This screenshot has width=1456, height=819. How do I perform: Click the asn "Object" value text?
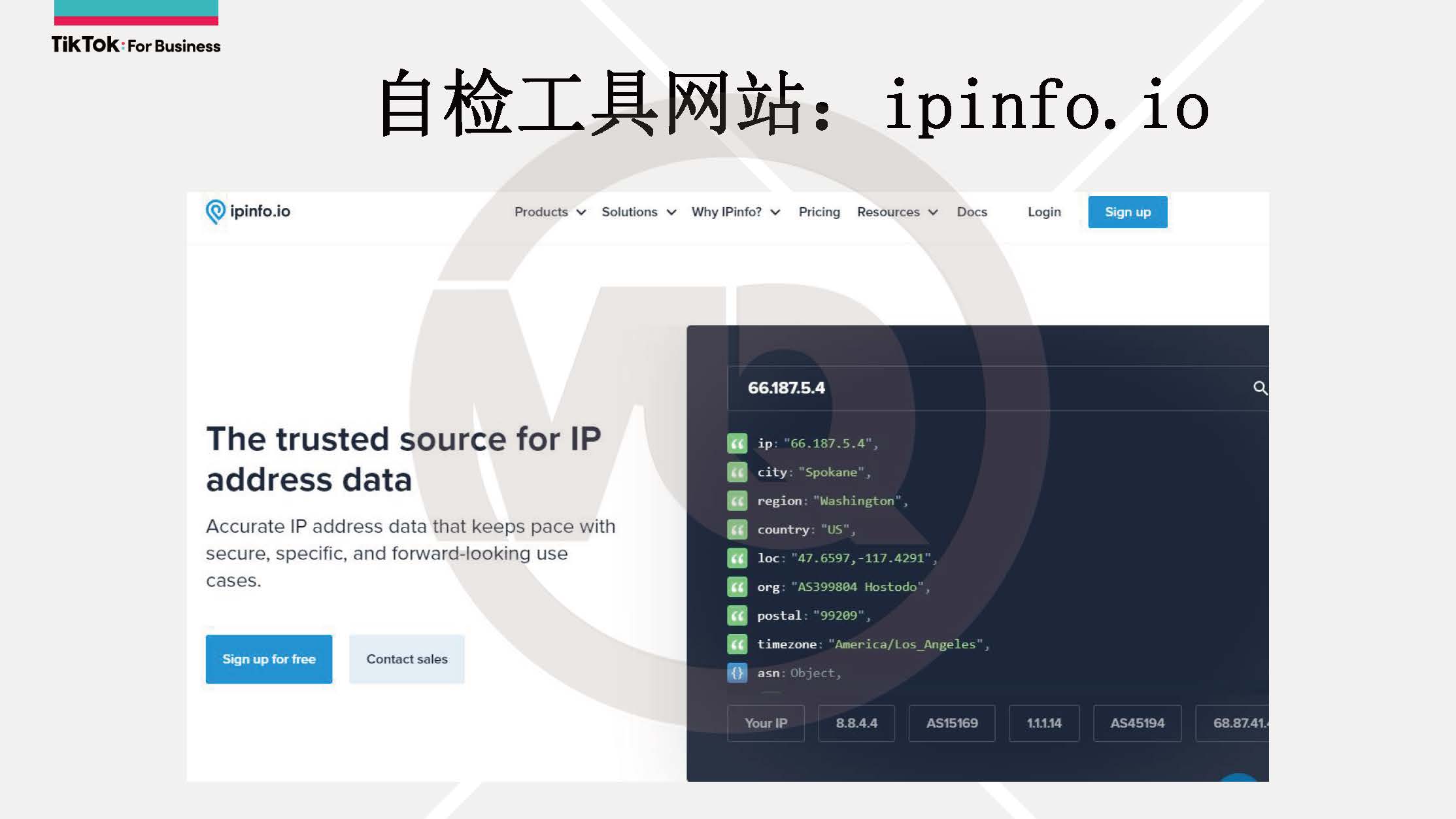(x=813, y=673)
